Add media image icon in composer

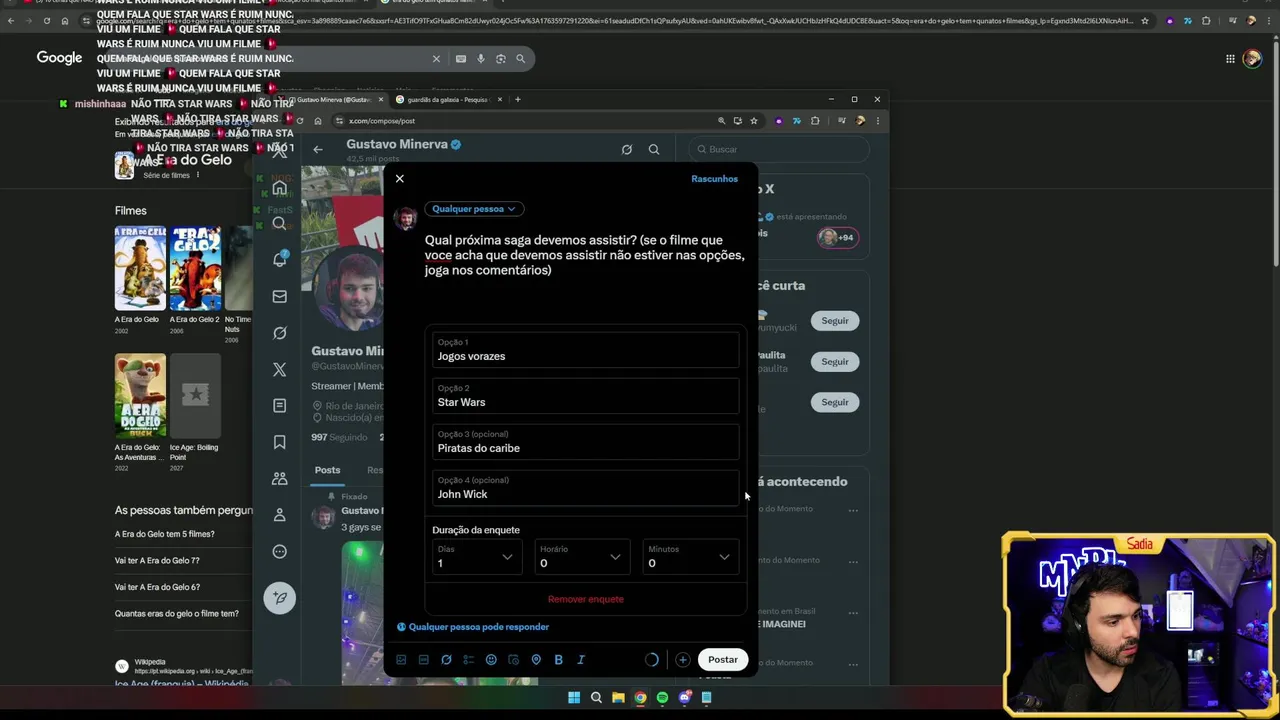[401, 660]
